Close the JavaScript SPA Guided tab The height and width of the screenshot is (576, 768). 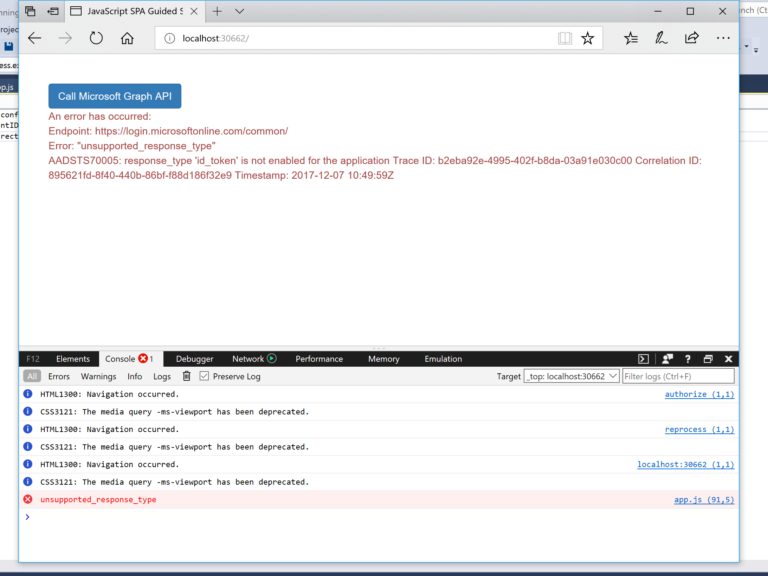[x=194, y=11]
